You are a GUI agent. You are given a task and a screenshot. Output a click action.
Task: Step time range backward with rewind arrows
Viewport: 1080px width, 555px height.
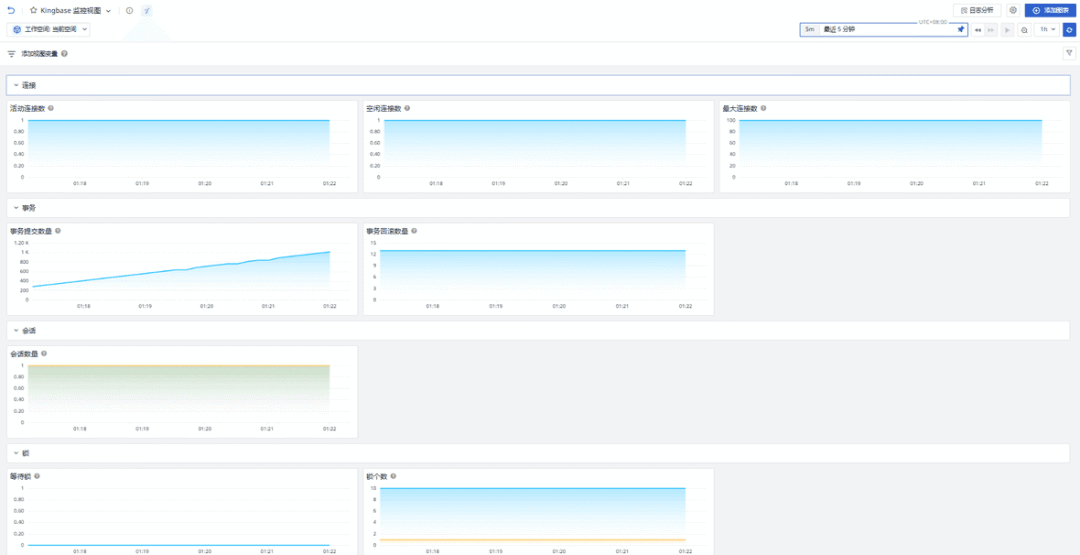(x=978, y=30)
